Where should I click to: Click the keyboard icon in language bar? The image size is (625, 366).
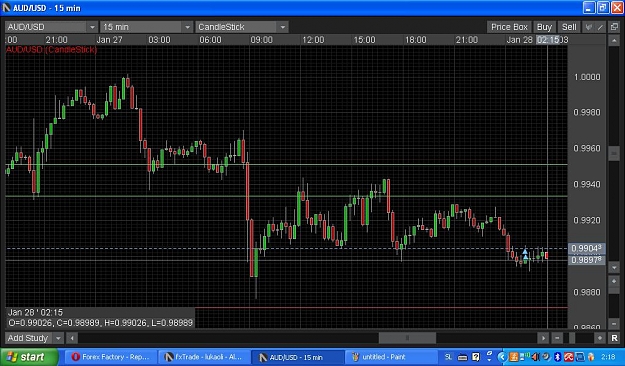click(462, 357)
